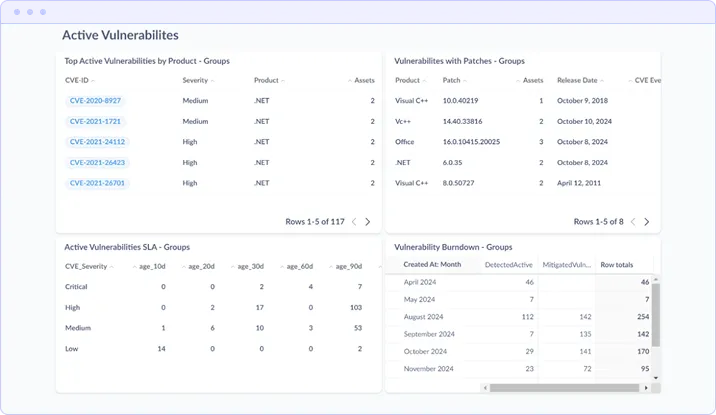Viewport: 716px width, 415px height.
Task: Open the CVE-2021-24112 link
Action: pyautogui.click(x=97, y=142)
